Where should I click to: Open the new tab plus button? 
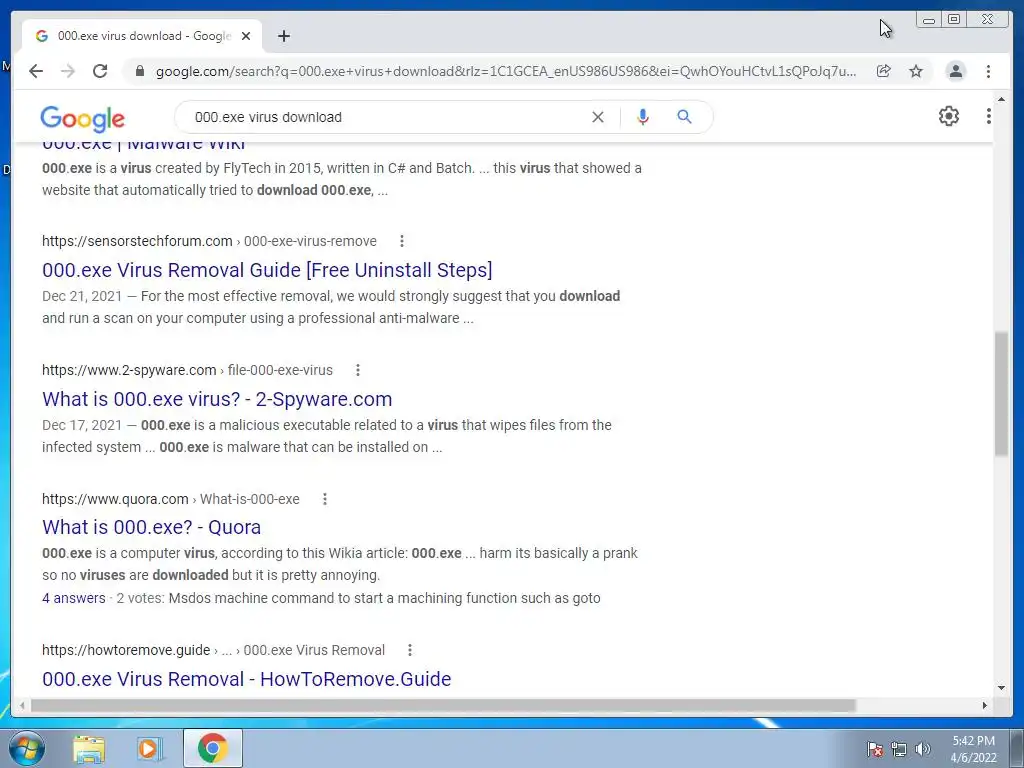[283, 36]
